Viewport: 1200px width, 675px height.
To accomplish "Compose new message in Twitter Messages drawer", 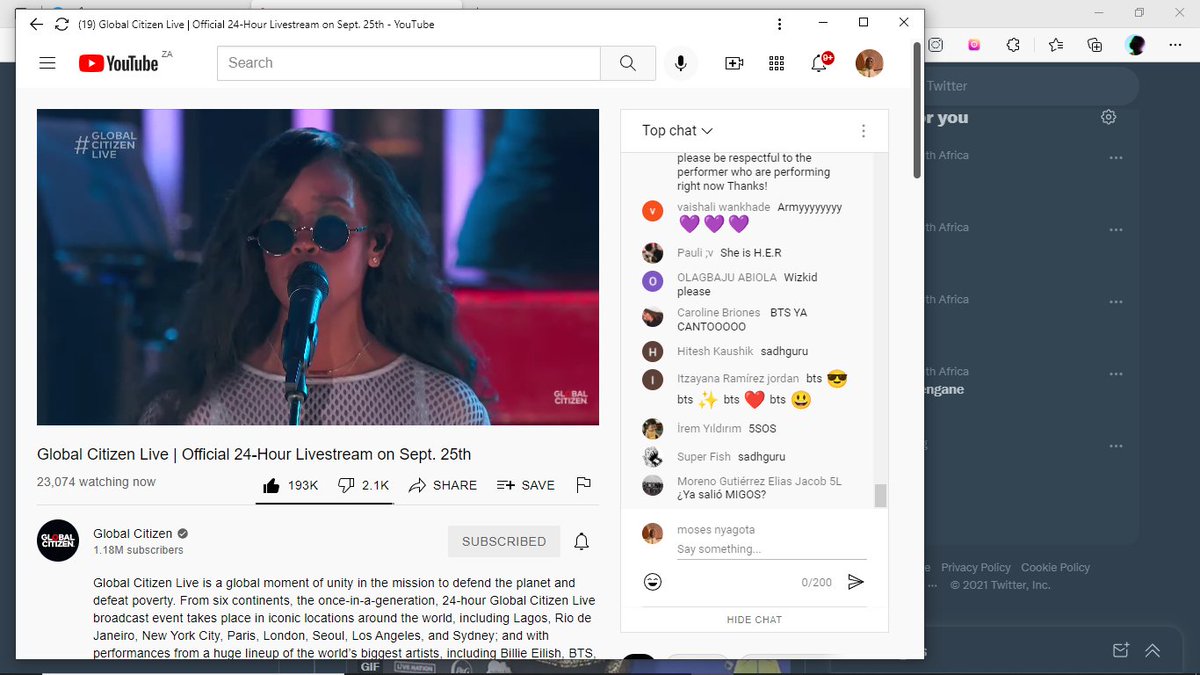I will [x=1120, y=650].
